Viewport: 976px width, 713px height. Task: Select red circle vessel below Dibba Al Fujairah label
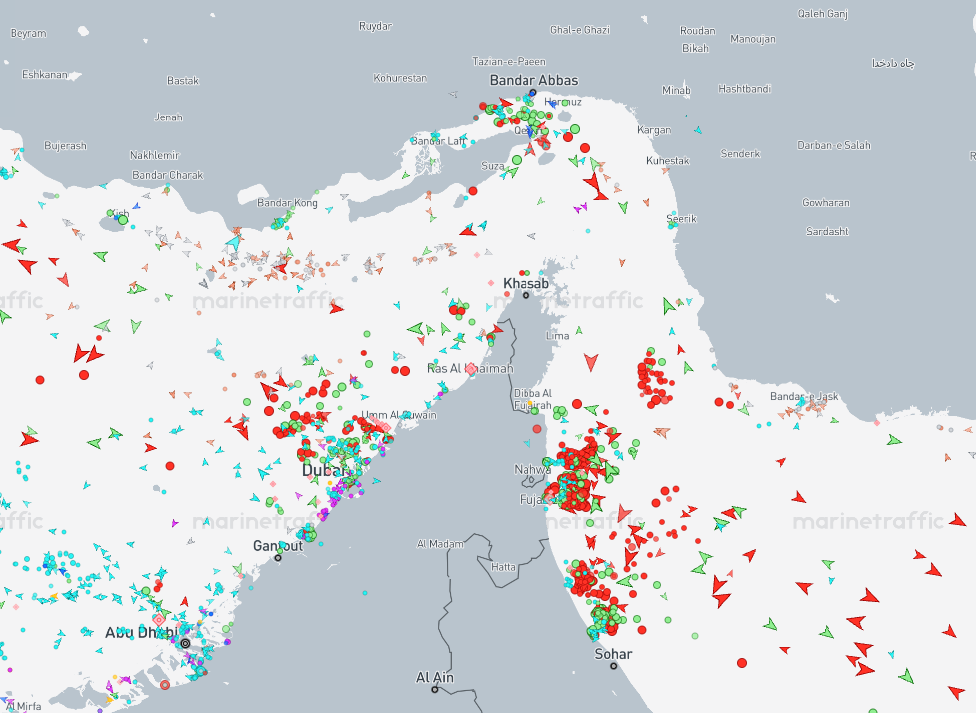pos(537,429)
